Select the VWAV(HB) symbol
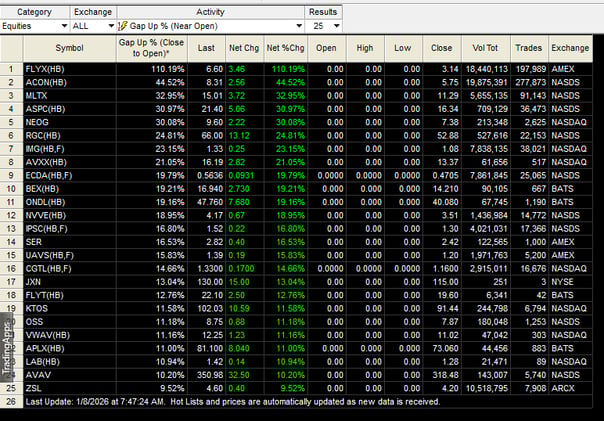This screenshot has height=421, width=604. pos(48,335)
